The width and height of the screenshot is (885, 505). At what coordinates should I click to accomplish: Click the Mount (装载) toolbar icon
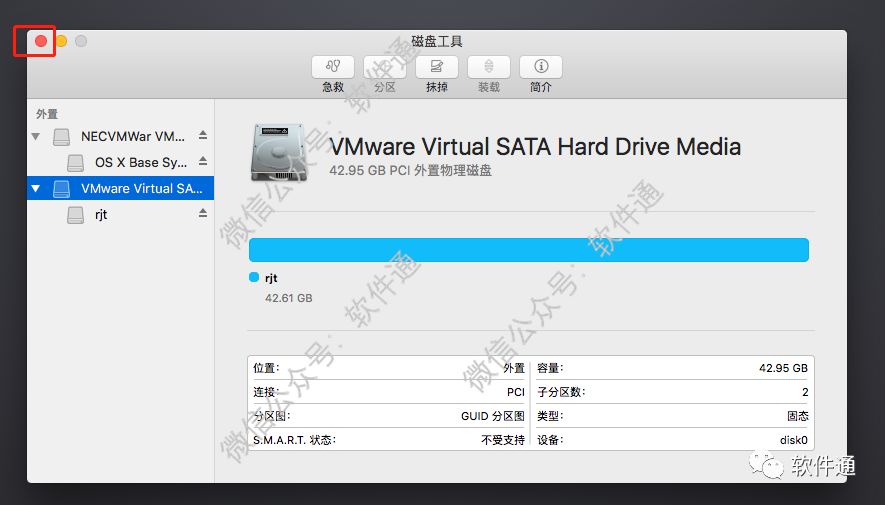tap(489, 67)
